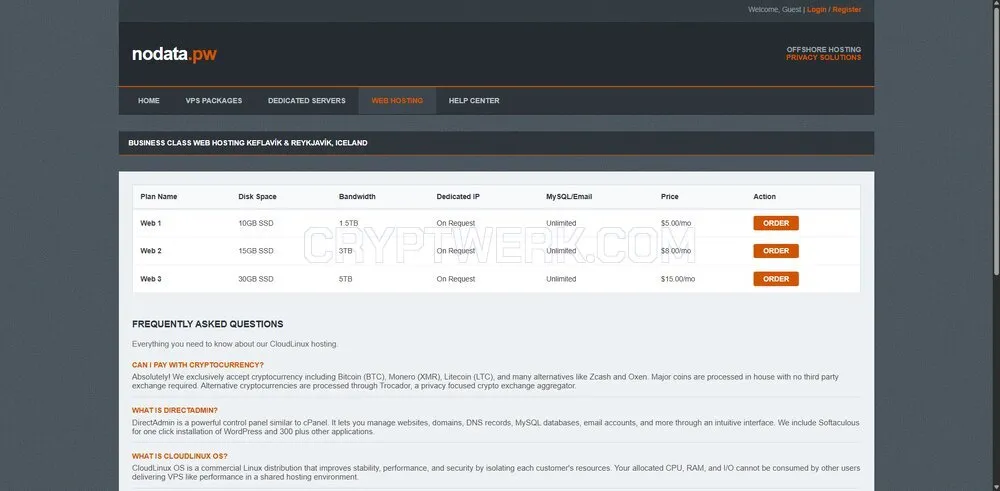1000x491 pixels.
Task: Select the Web 2 plan name
Action: pos(151,251)
